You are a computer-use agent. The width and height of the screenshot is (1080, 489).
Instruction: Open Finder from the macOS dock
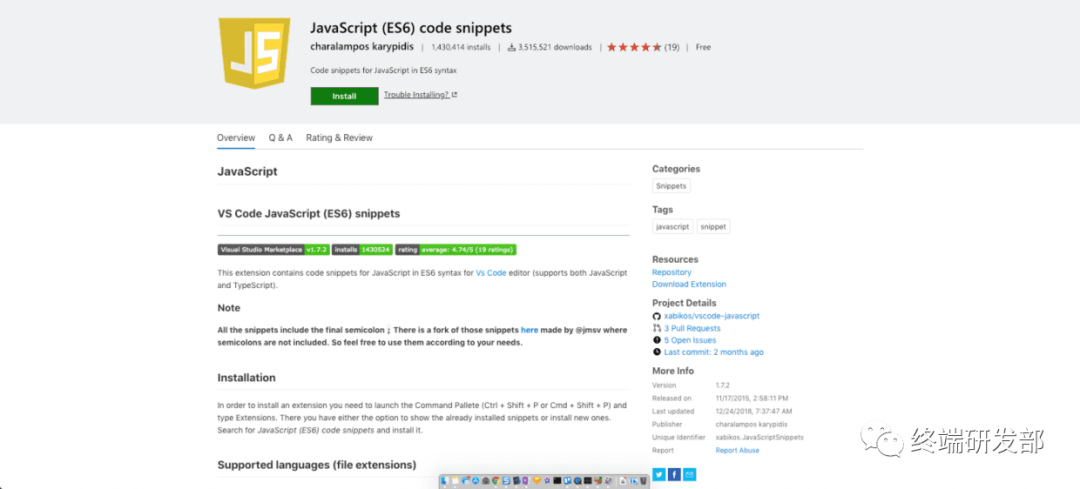(x=445, y=482)
